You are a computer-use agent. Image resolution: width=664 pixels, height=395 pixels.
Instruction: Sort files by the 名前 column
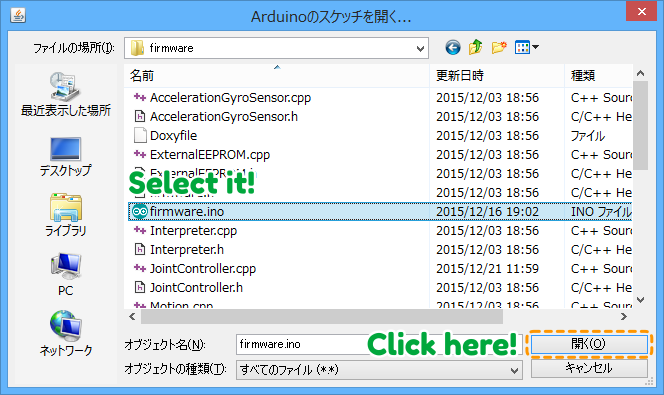[277, 76]
